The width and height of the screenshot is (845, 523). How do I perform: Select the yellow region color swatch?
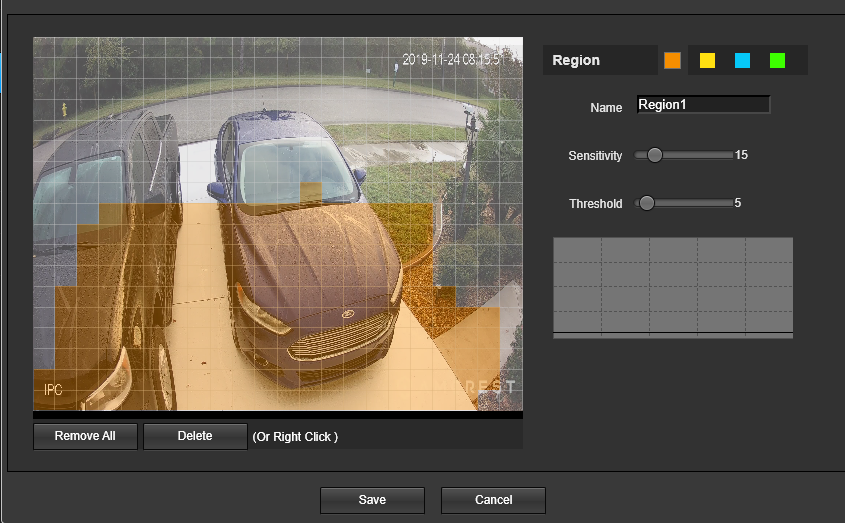pos(707,60)
